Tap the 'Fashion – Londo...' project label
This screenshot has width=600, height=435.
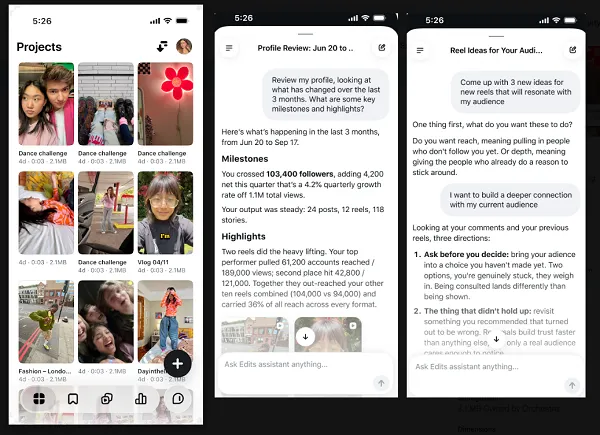point(45,371)
